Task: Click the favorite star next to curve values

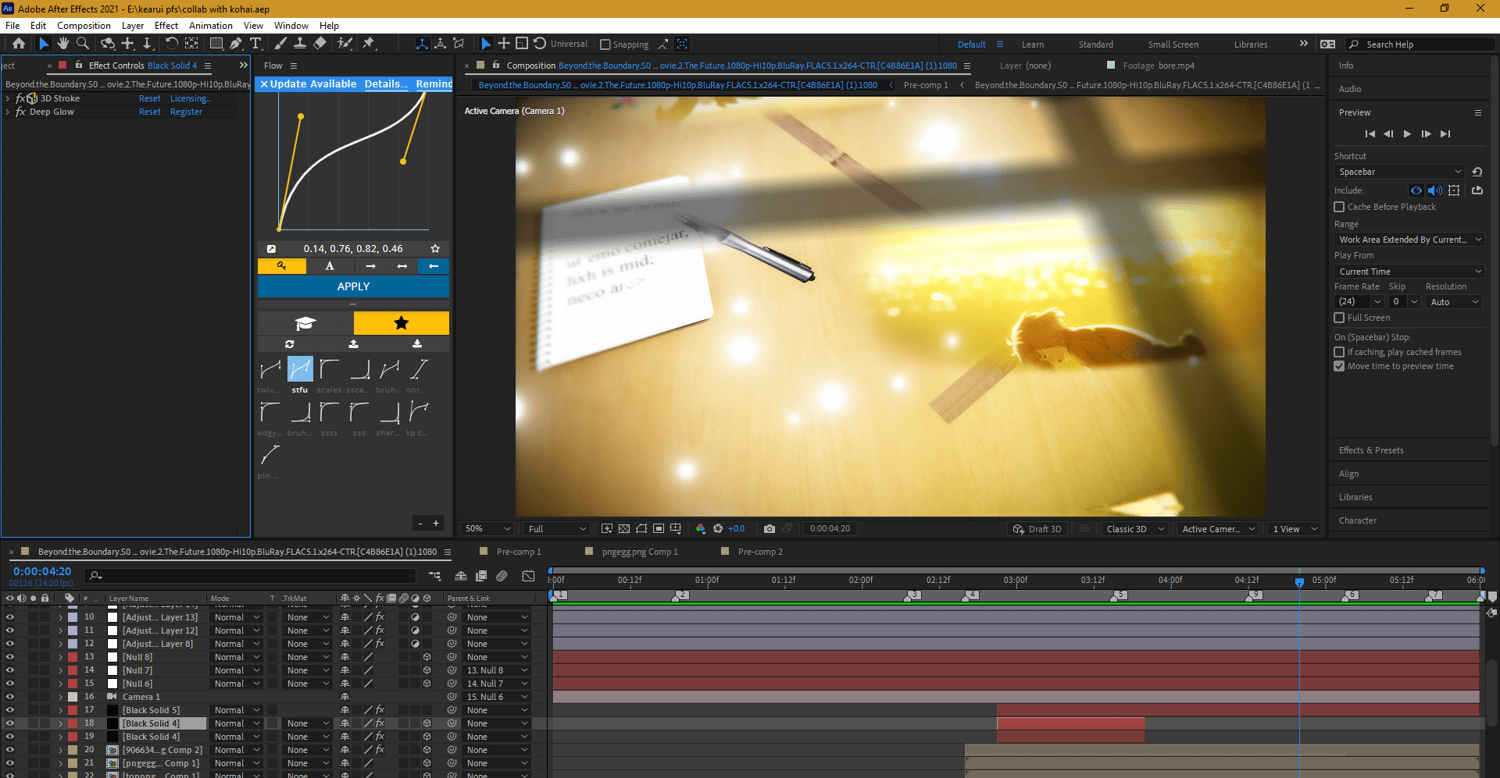Action: pyautogui.click(x=435, y=249)
